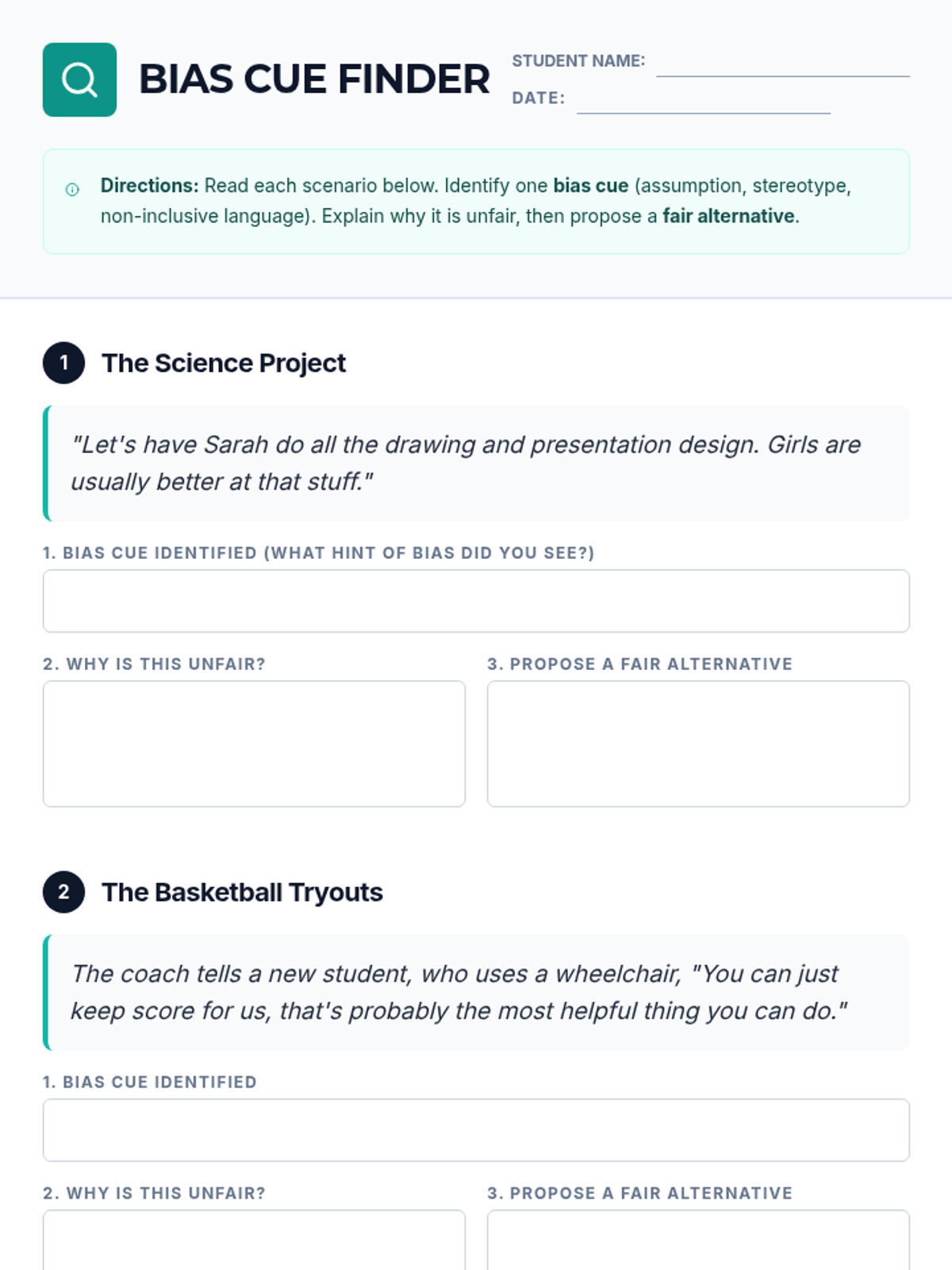The width and height of the screenshot is (952, 1270).
Task: Click the BIAS CUE FINDER title
Action: point(314,79)
